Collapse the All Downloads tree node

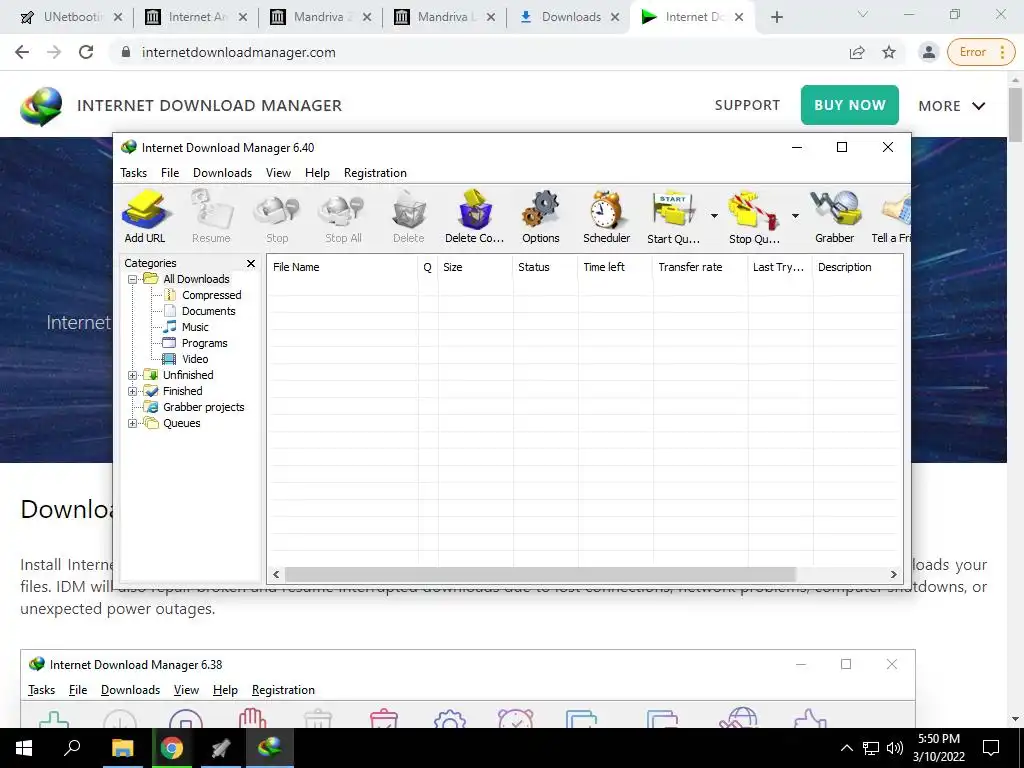coord(133,280)
